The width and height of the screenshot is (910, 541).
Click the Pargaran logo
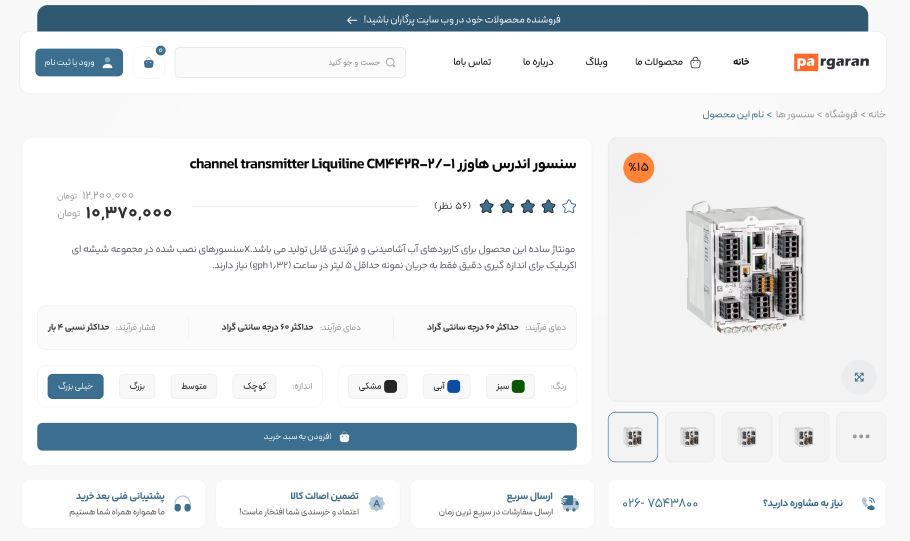pyautogui.click(x=831, y=62)
